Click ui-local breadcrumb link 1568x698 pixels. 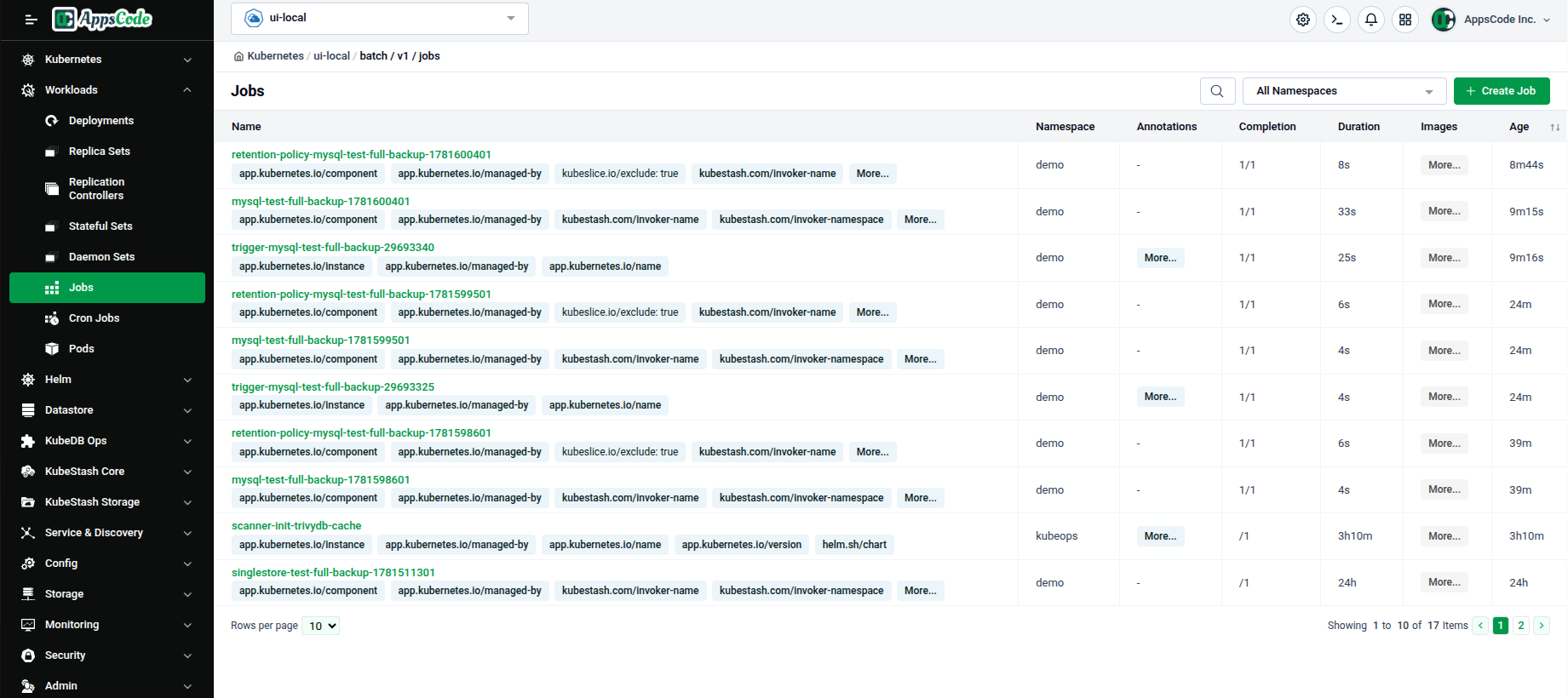tap(331, 56)
